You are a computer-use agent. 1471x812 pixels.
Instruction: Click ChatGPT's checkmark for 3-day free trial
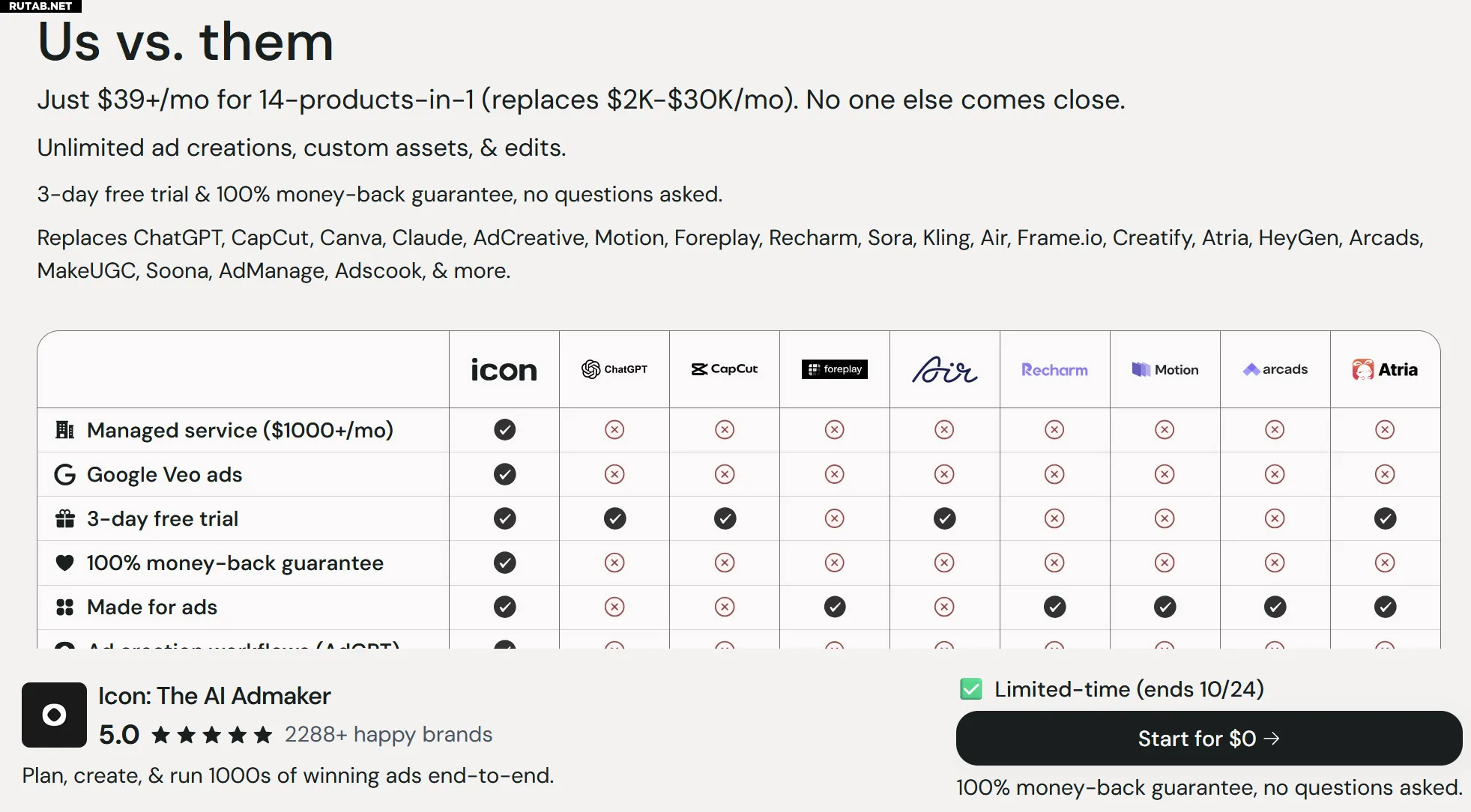click(614, 518)
